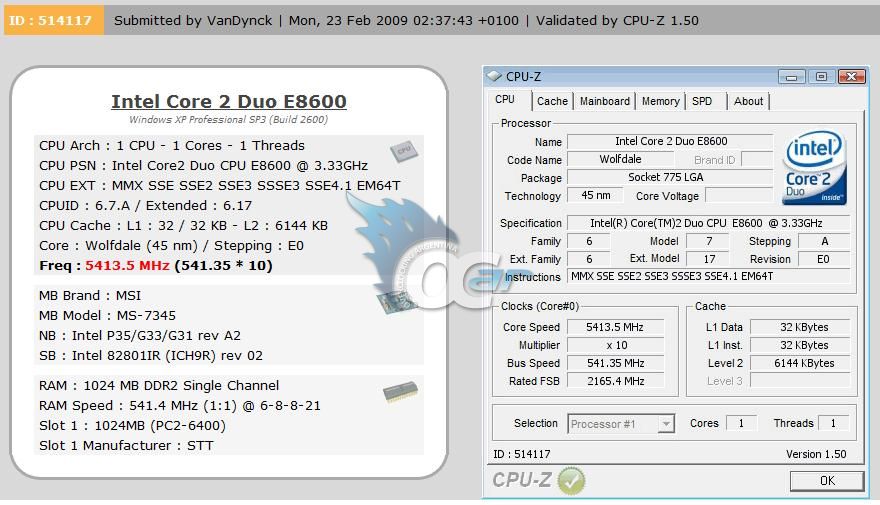Screen dimensions: 880x505
Task: Click the L1 Inst. value 32 KBytes
Action: [x=800, y=345]
